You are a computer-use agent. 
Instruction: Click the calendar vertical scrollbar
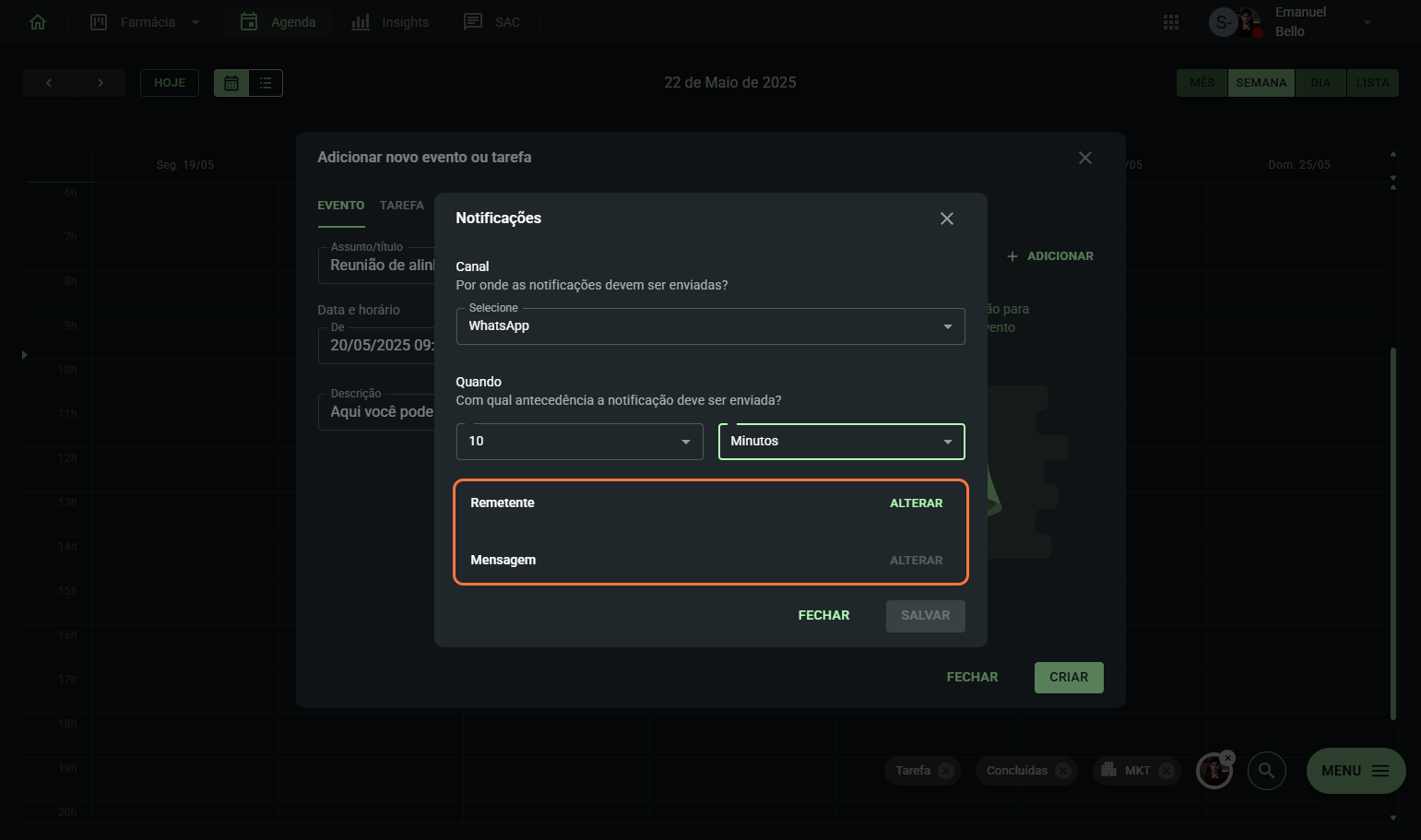1392,533
